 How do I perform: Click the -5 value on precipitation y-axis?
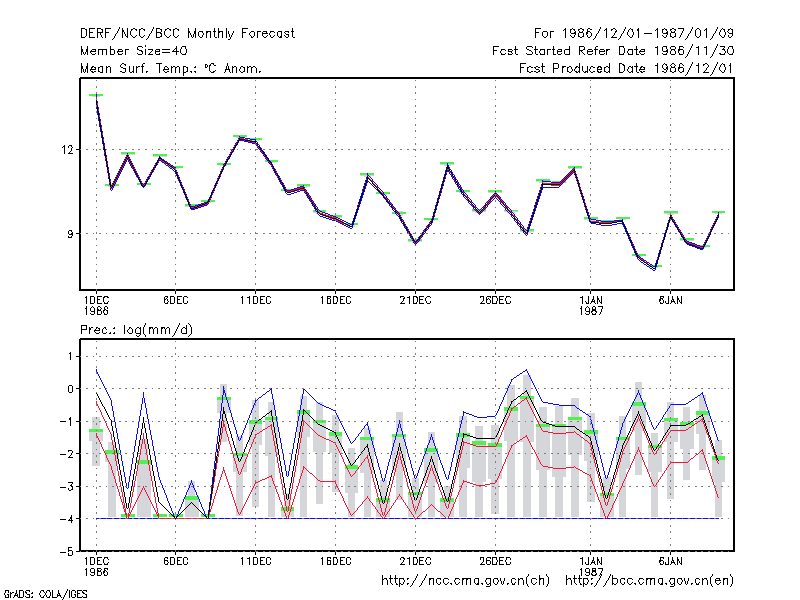click(68, 552)
